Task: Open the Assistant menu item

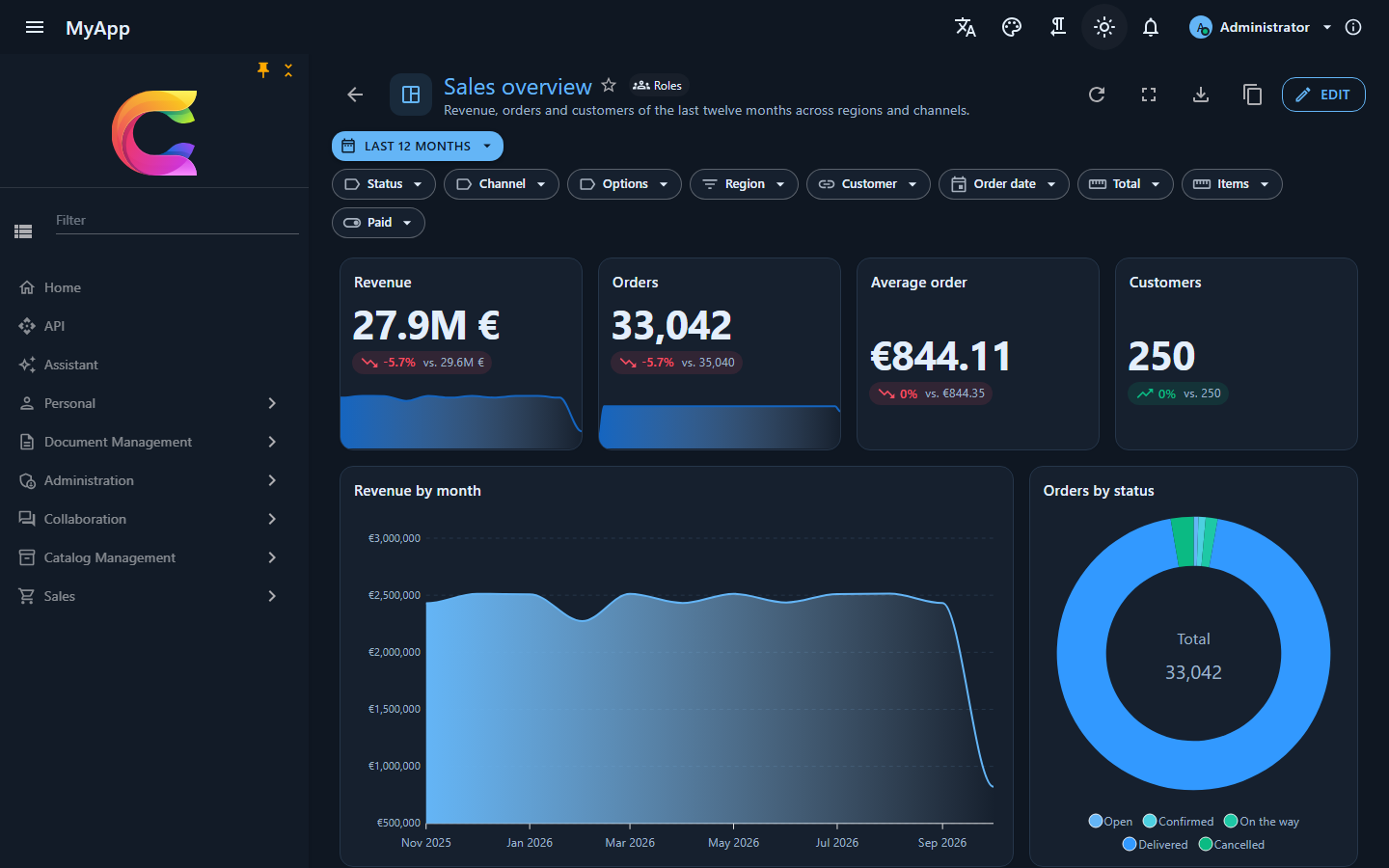Action: (x=154, y=365)
